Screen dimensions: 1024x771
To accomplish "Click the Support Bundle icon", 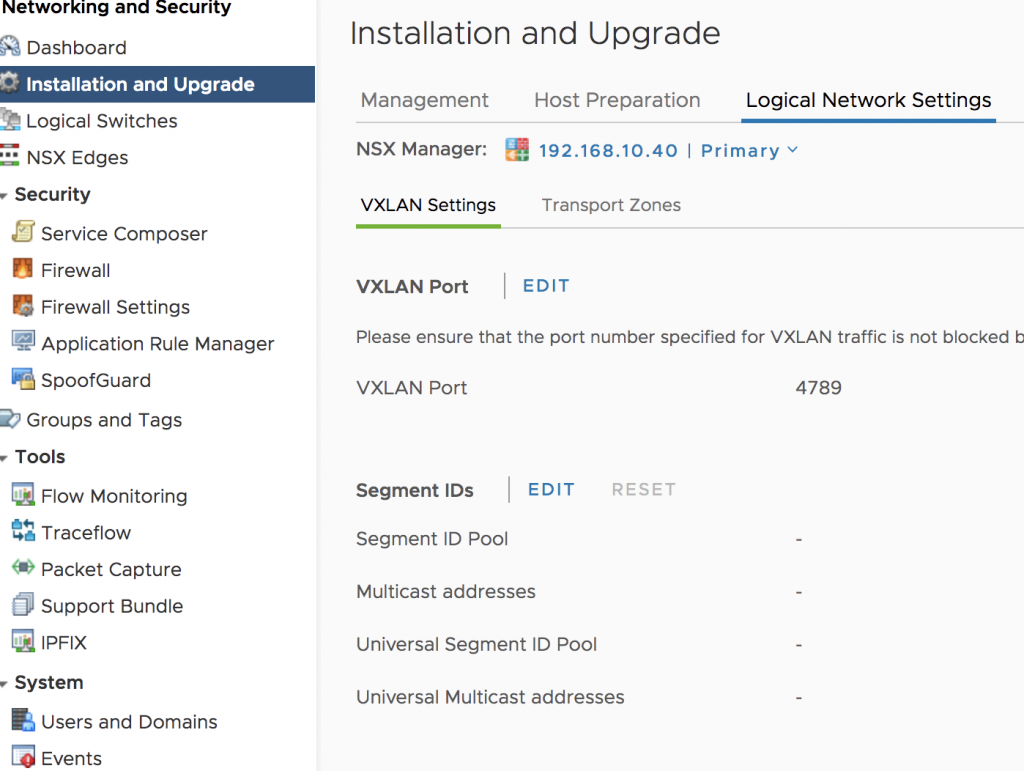I will (23, 604).
